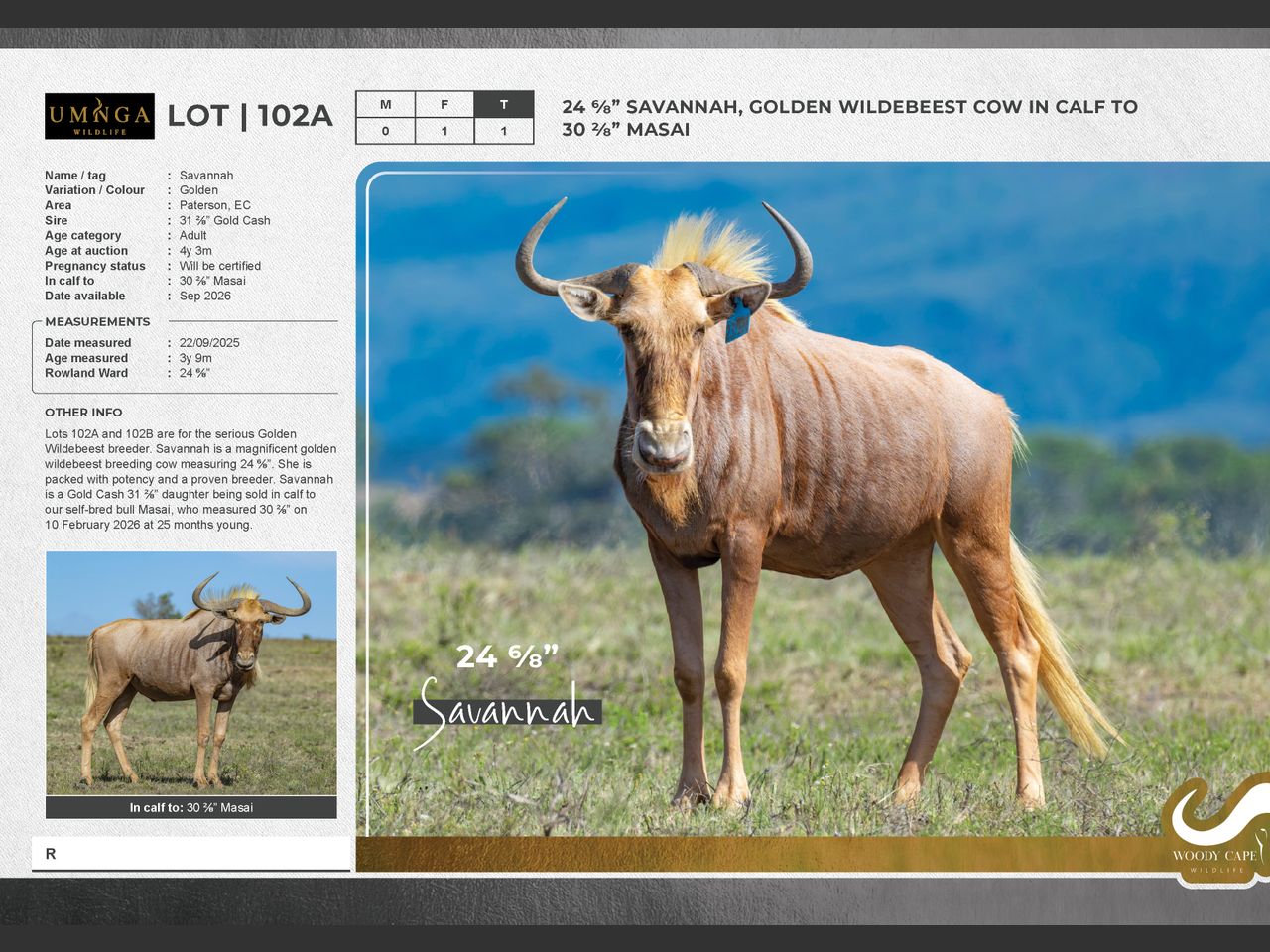
Task: Select the F column header
Action: (444, 105)
